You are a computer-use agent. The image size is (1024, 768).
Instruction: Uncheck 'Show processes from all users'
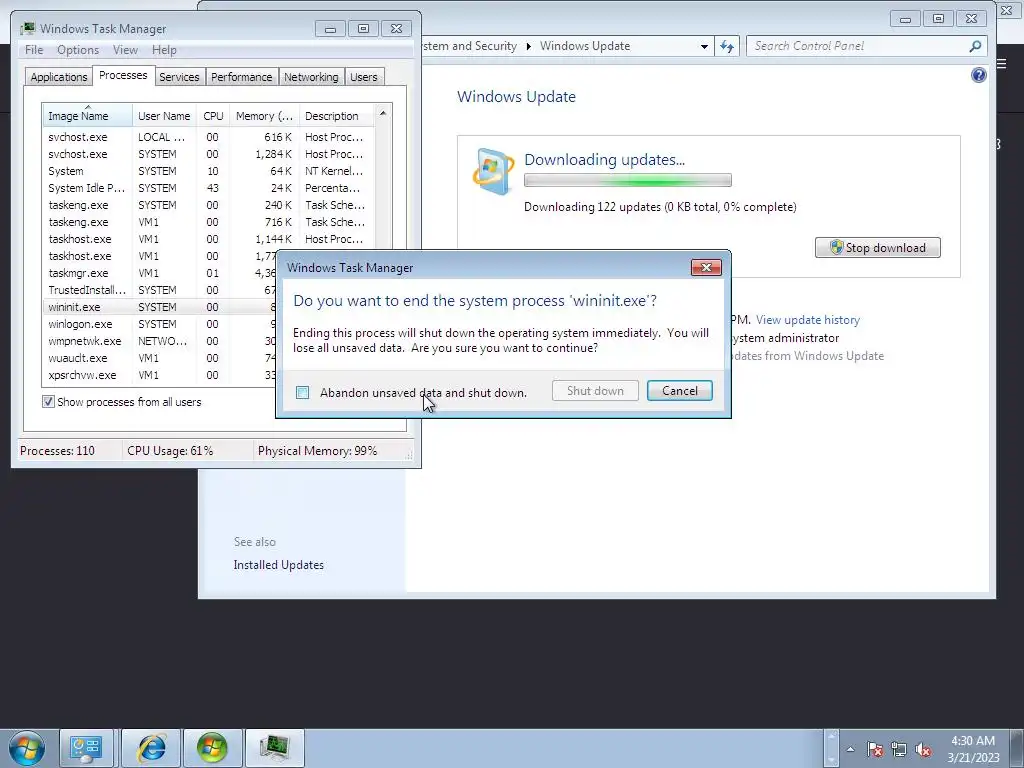pyautogui.click(x=48, y=402)
